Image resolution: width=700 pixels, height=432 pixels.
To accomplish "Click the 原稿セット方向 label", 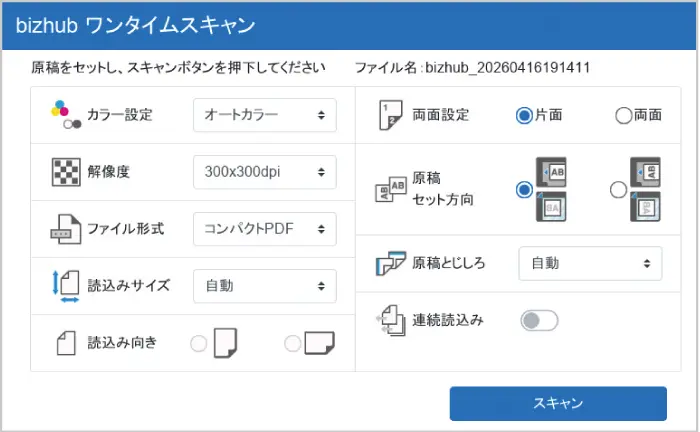I will pos(442,189).
